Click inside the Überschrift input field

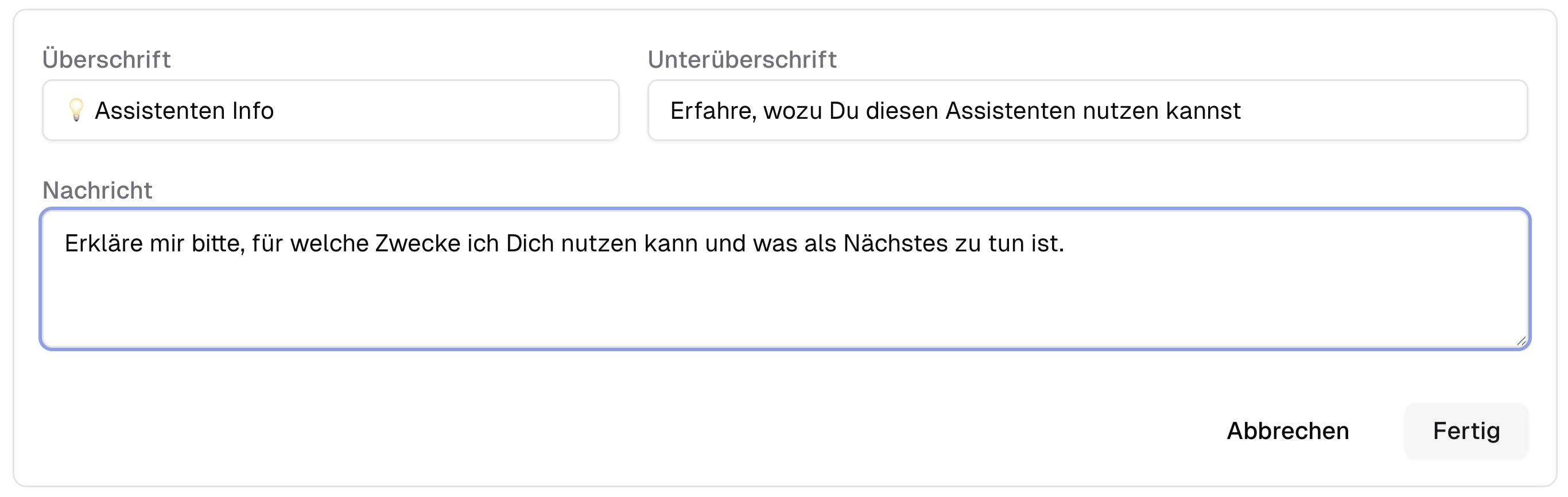(365, 110)
